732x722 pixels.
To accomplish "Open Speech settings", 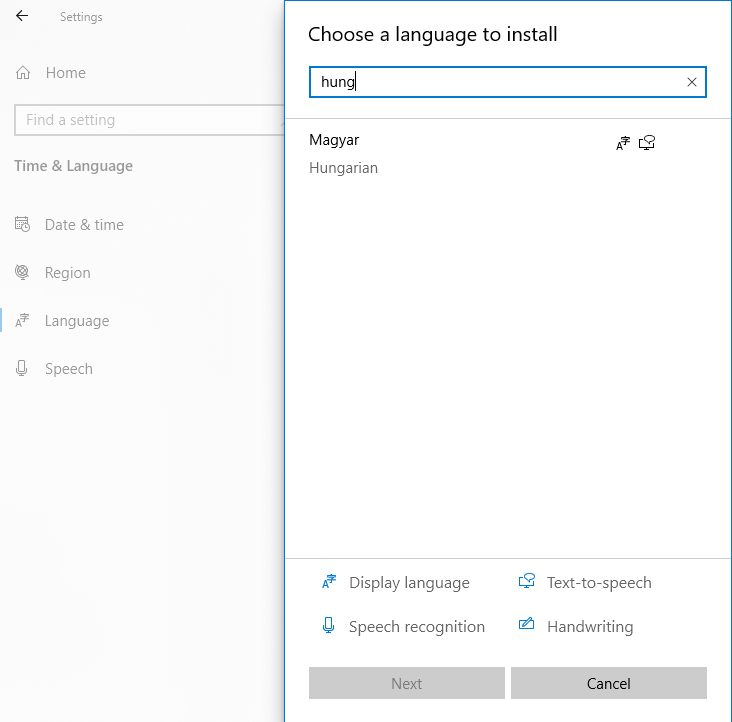I will point(68,369).
